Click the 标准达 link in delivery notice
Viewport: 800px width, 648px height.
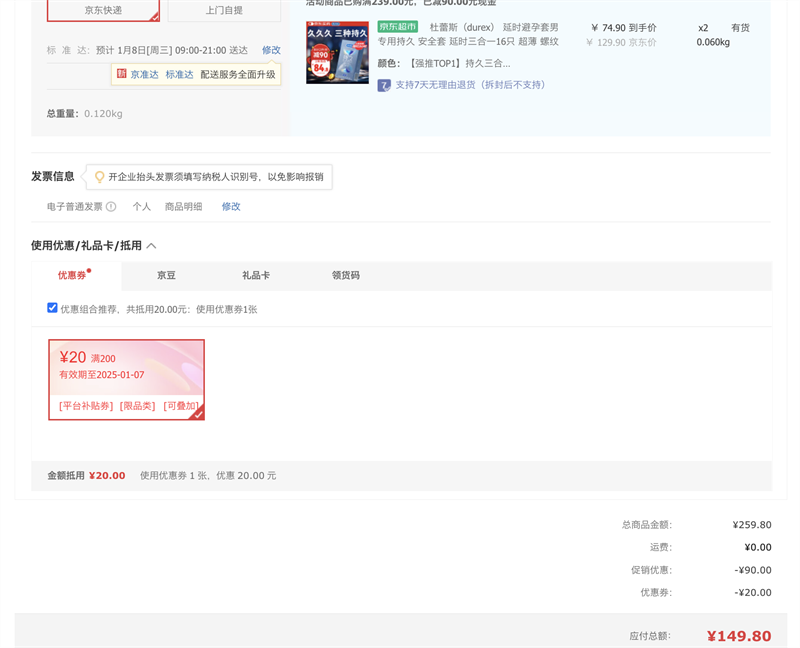[x=179, y=75]
